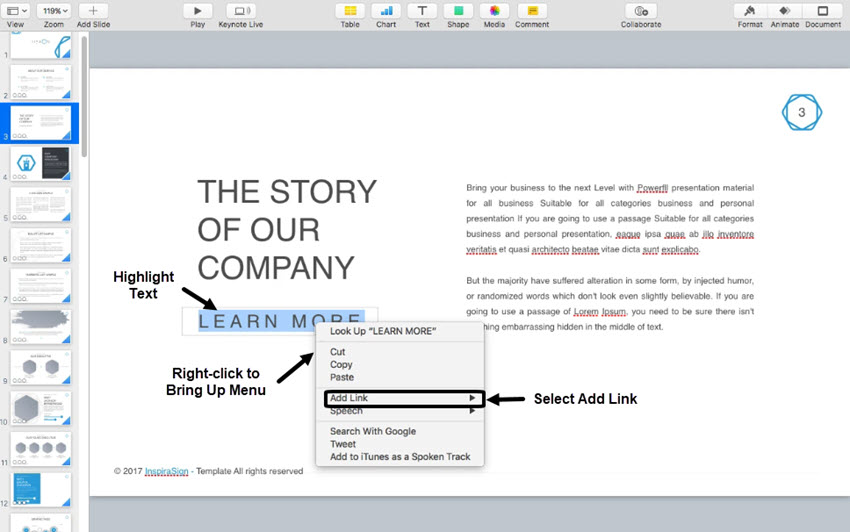Select slide 2 thumbnail in navigator
The image size is (850, 532).
click(41, 82)
